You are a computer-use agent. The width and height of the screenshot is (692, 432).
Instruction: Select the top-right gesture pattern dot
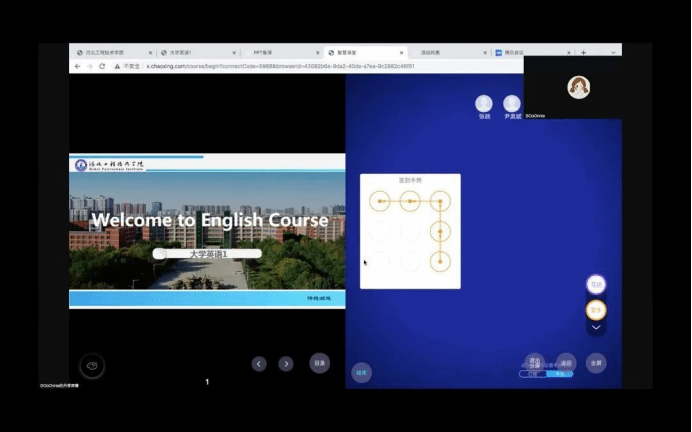coord(440,202)
